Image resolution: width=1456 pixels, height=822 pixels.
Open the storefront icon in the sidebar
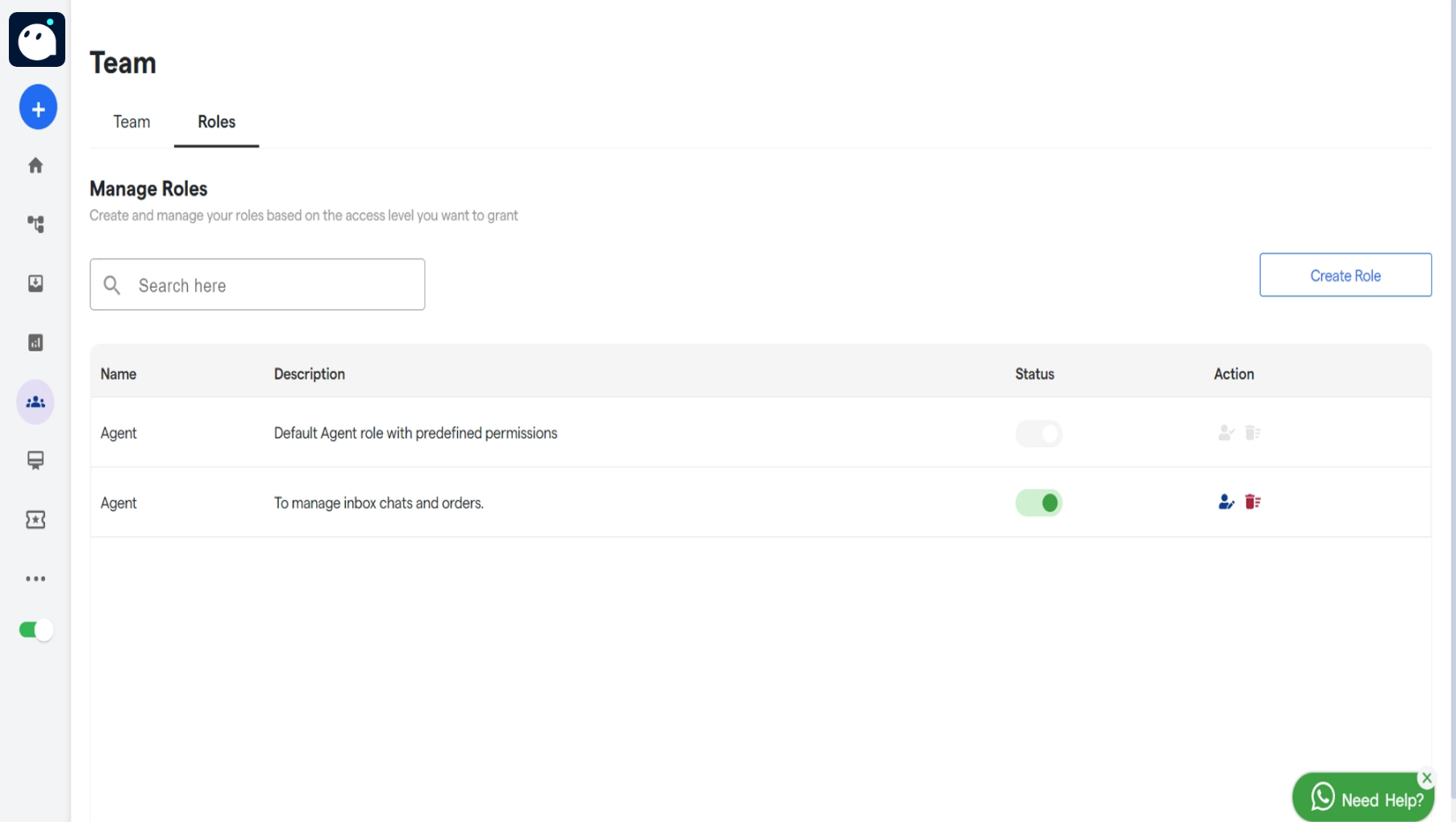click(35, 460)
